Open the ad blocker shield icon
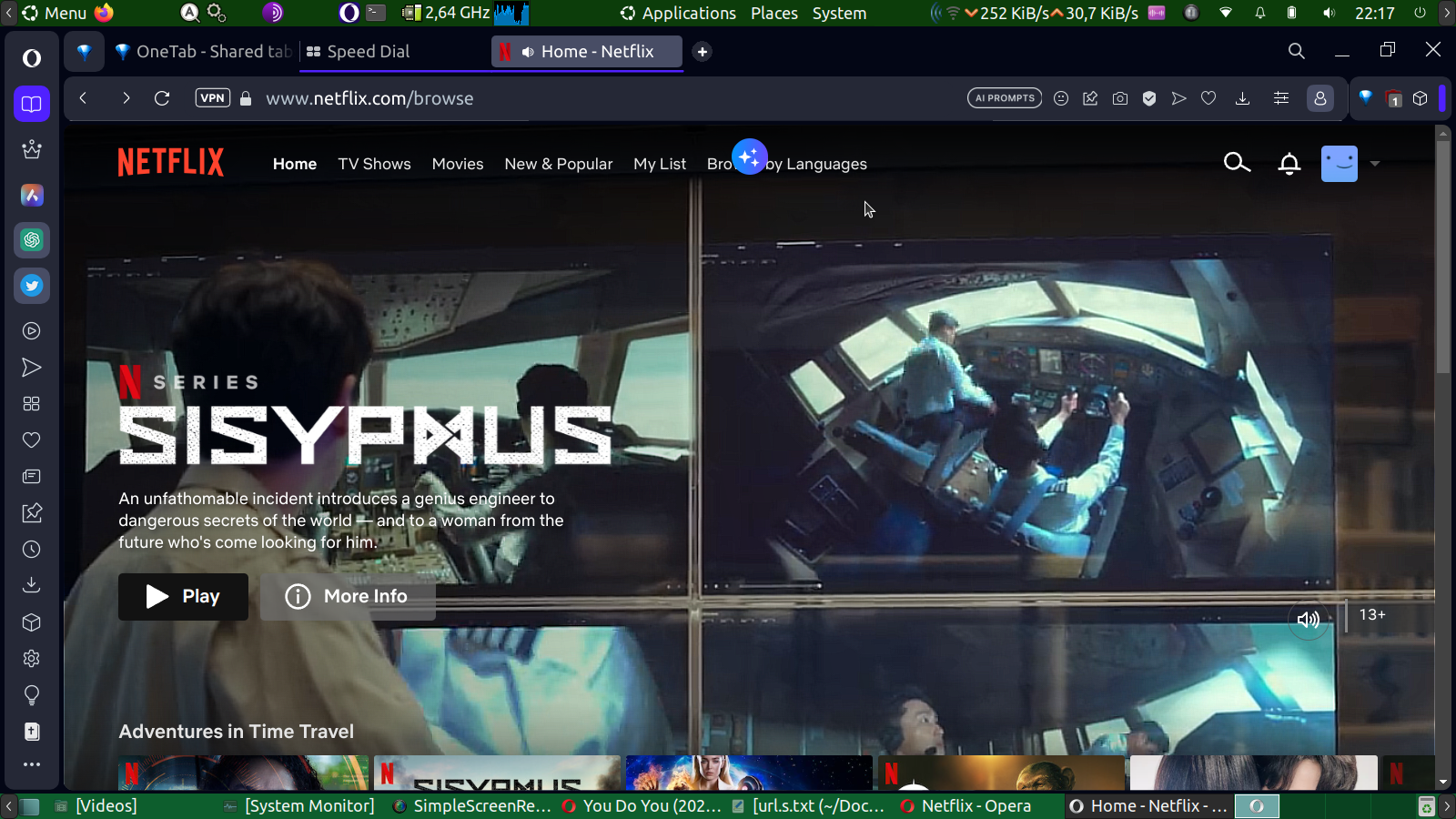Image resolution: width=1456 pixels, height=819 pixels. point(1149,98)
